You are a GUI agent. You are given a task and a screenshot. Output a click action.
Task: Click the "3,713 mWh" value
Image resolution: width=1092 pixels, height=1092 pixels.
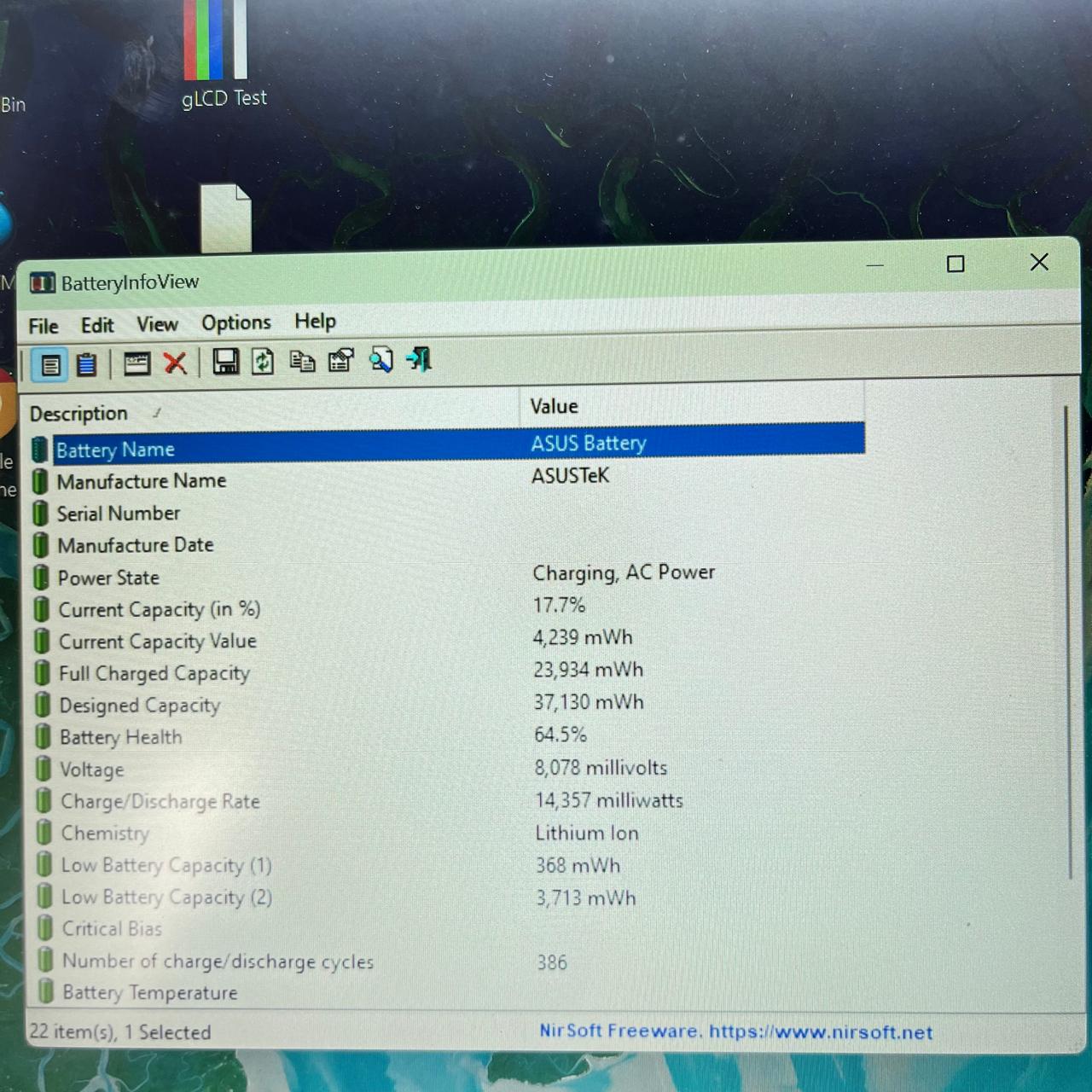(586, 897)
